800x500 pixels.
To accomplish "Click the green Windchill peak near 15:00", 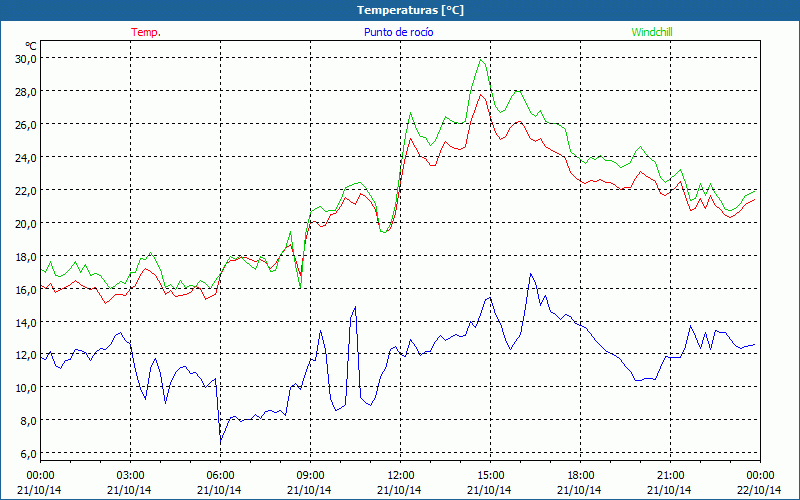I will point(481,60).
